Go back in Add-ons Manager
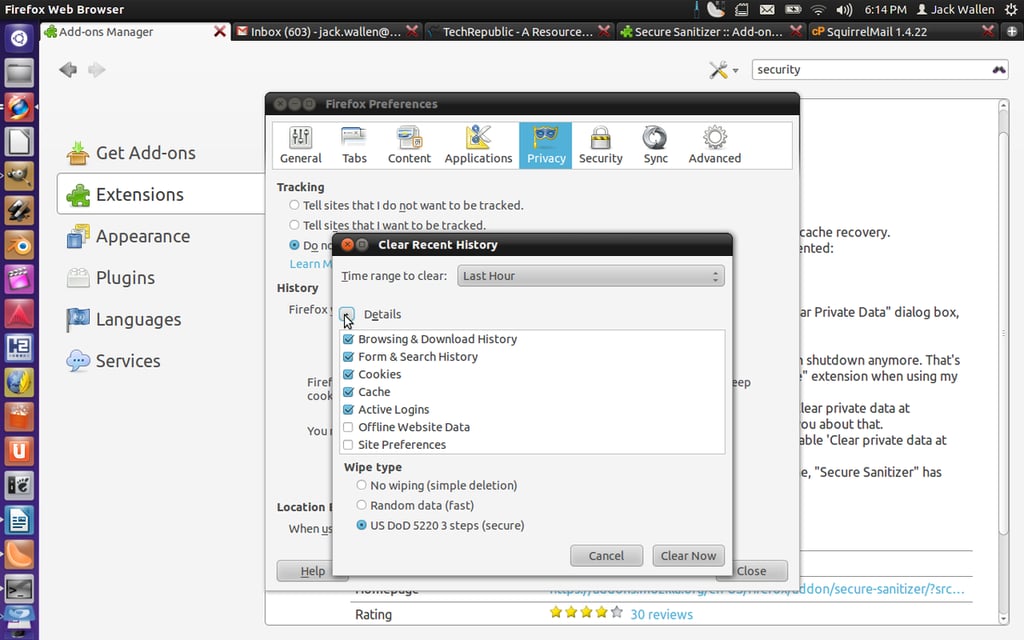 click(x=68, y=69)
